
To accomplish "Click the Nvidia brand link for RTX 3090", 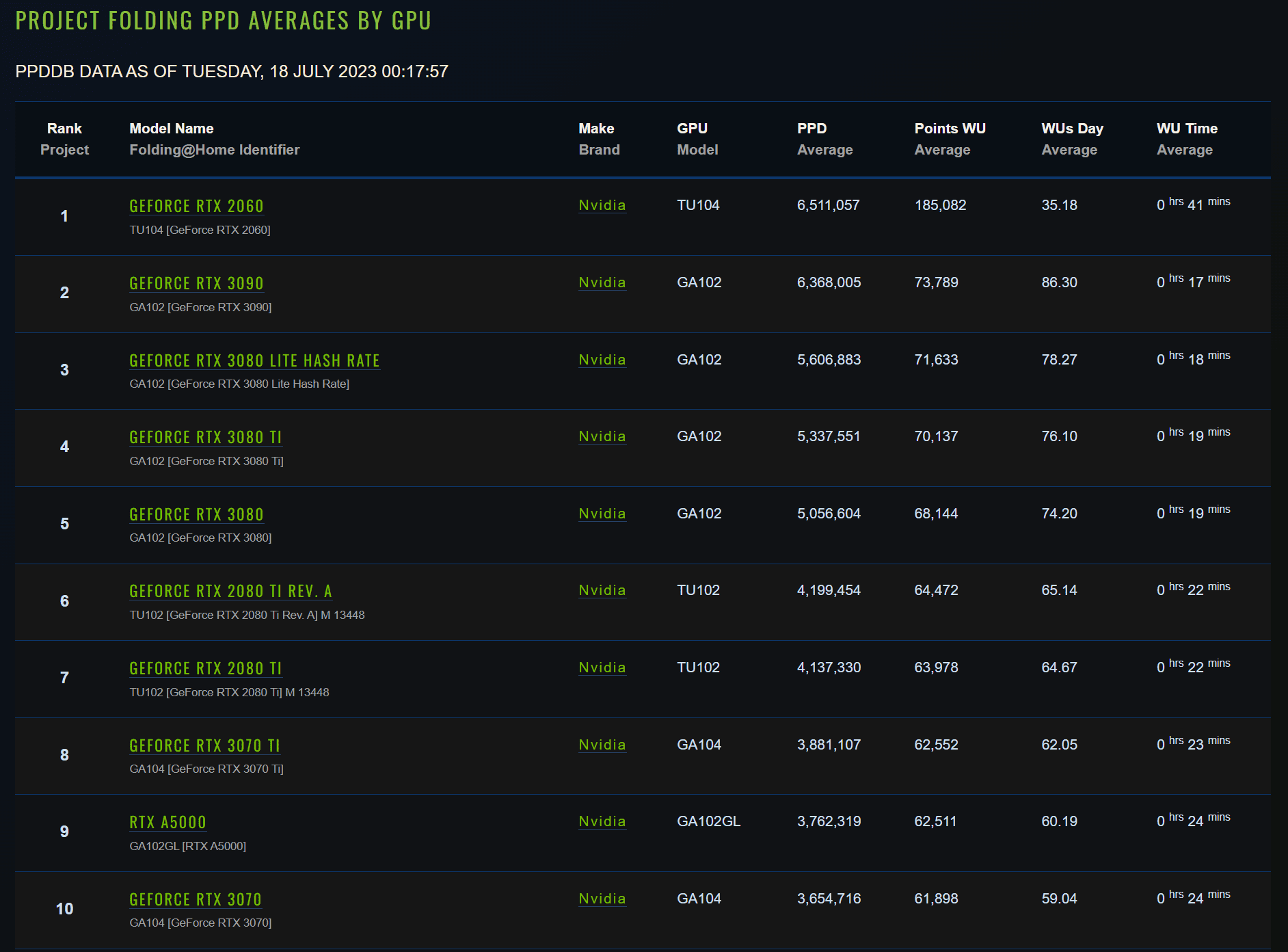I will click(x=602, y=282).
